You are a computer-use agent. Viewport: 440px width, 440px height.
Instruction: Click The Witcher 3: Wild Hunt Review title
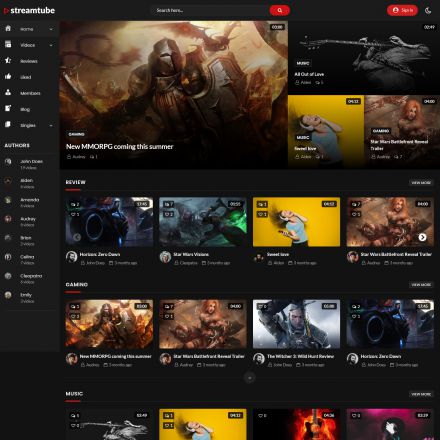click(x=300, y=356)
